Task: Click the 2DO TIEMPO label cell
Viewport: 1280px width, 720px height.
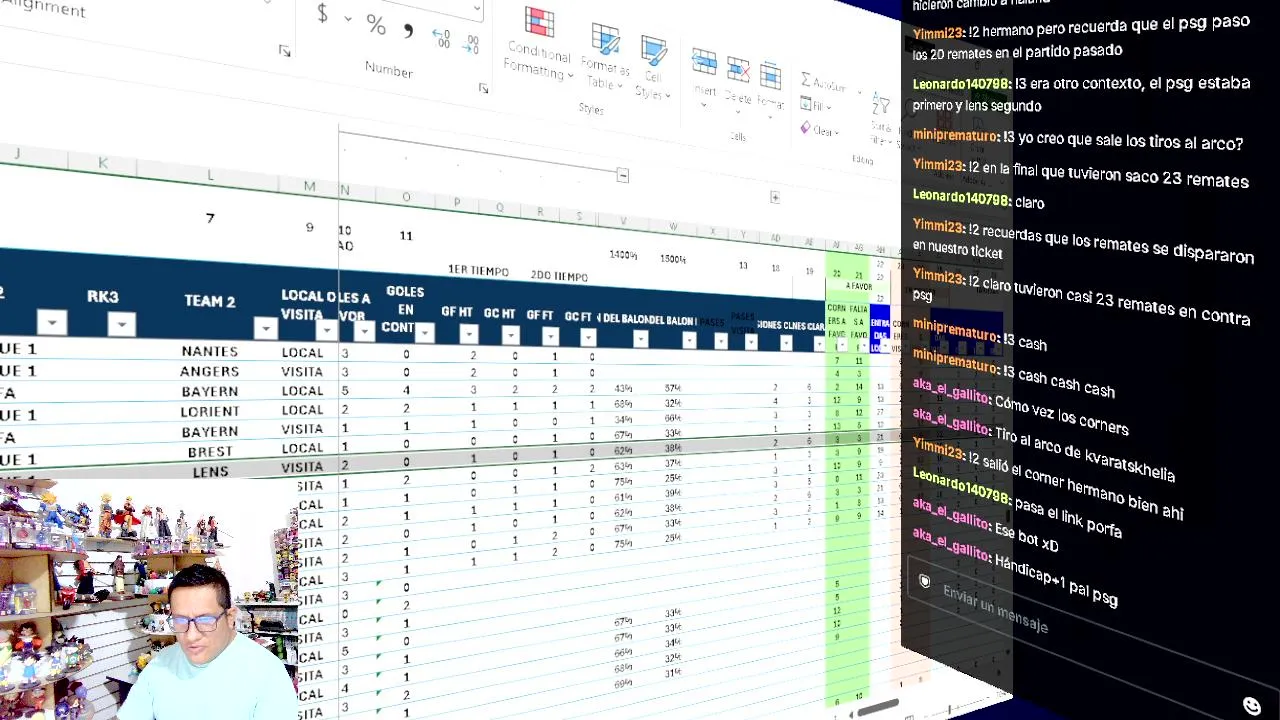Action: click(x=559, y=276)
